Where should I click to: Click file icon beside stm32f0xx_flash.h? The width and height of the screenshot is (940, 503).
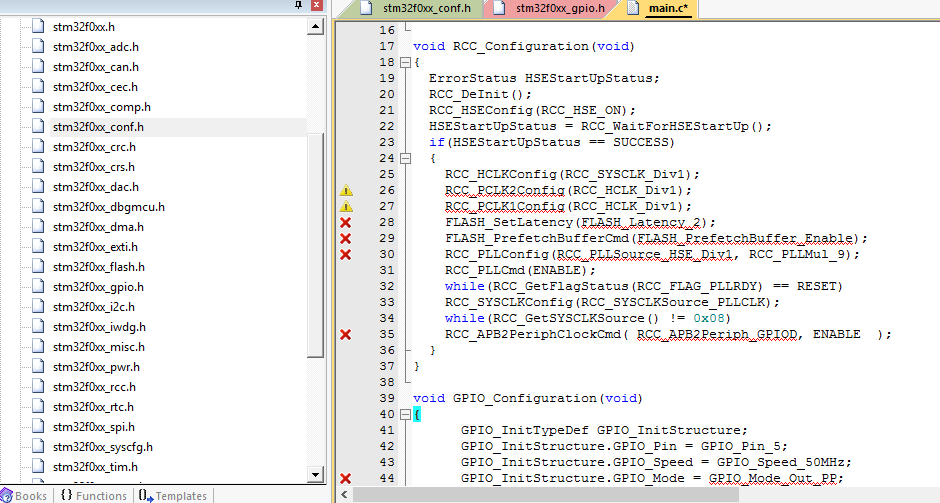click(38, 266)
